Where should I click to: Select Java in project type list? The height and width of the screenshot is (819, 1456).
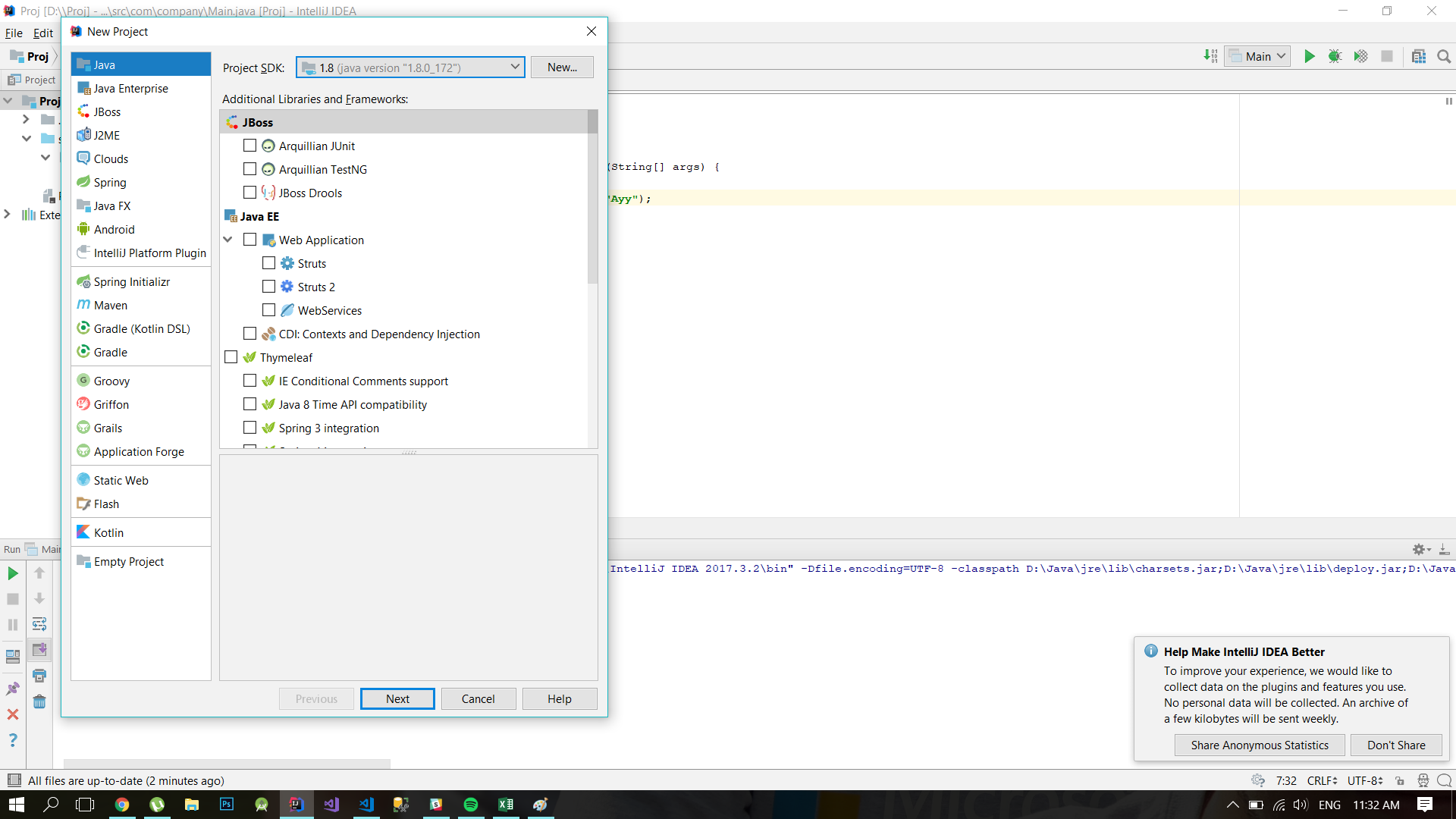141,64
